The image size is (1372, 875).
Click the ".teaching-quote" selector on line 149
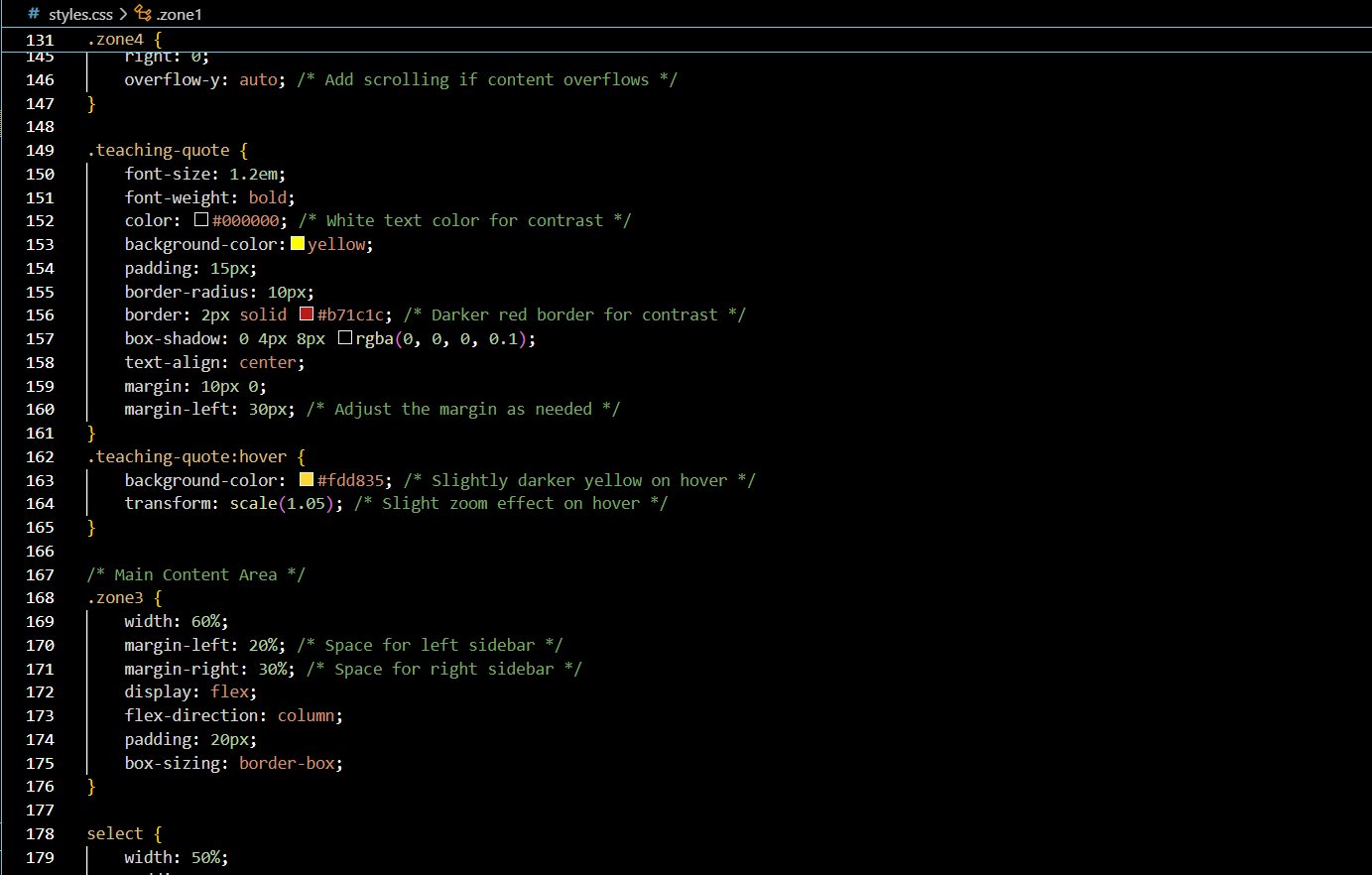tap(159, 150)
